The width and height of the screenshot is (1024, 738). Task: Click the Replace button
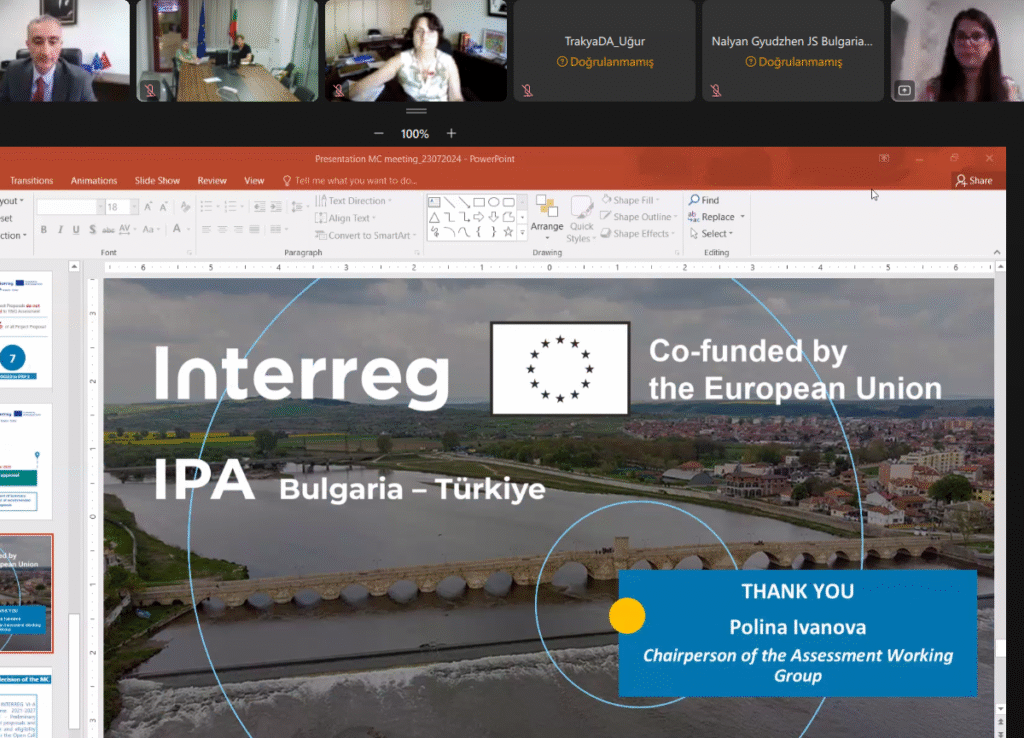(716, 217)
